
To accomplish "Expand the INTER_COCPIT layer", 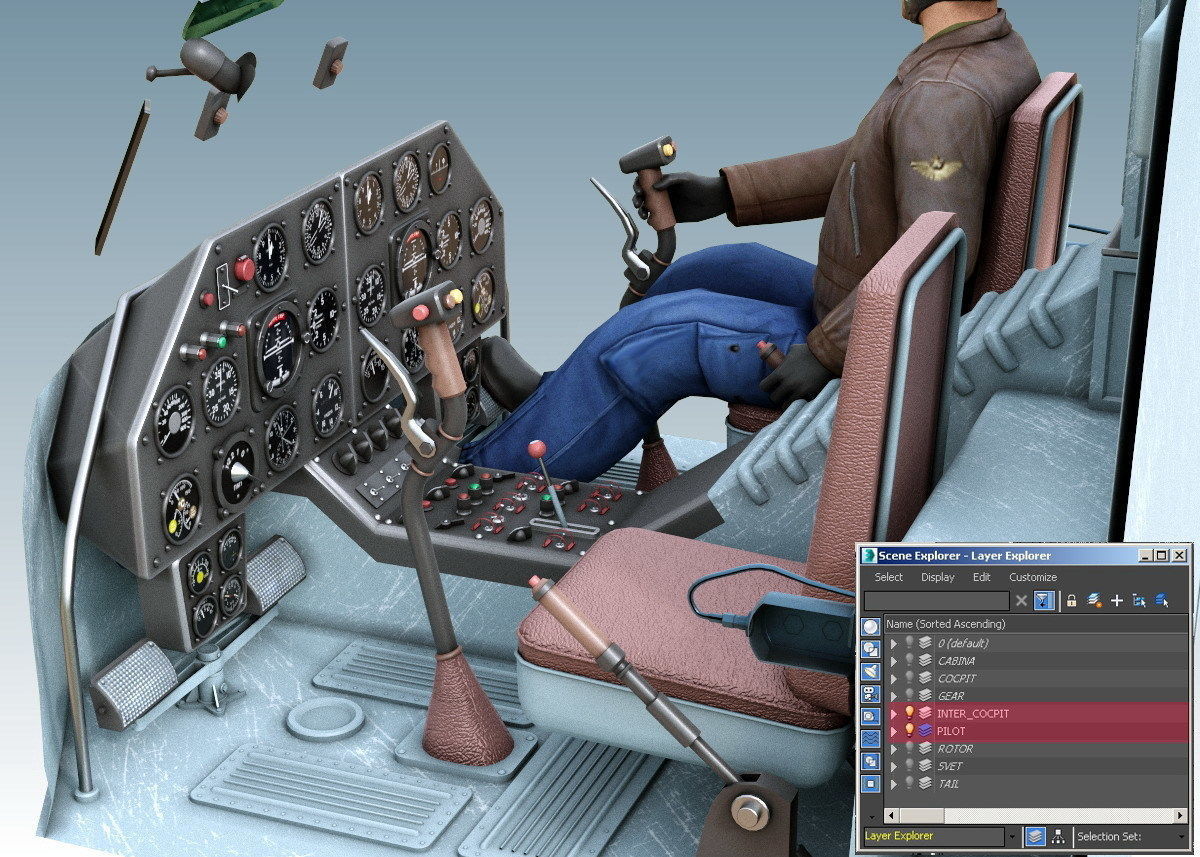I will 894,714.
